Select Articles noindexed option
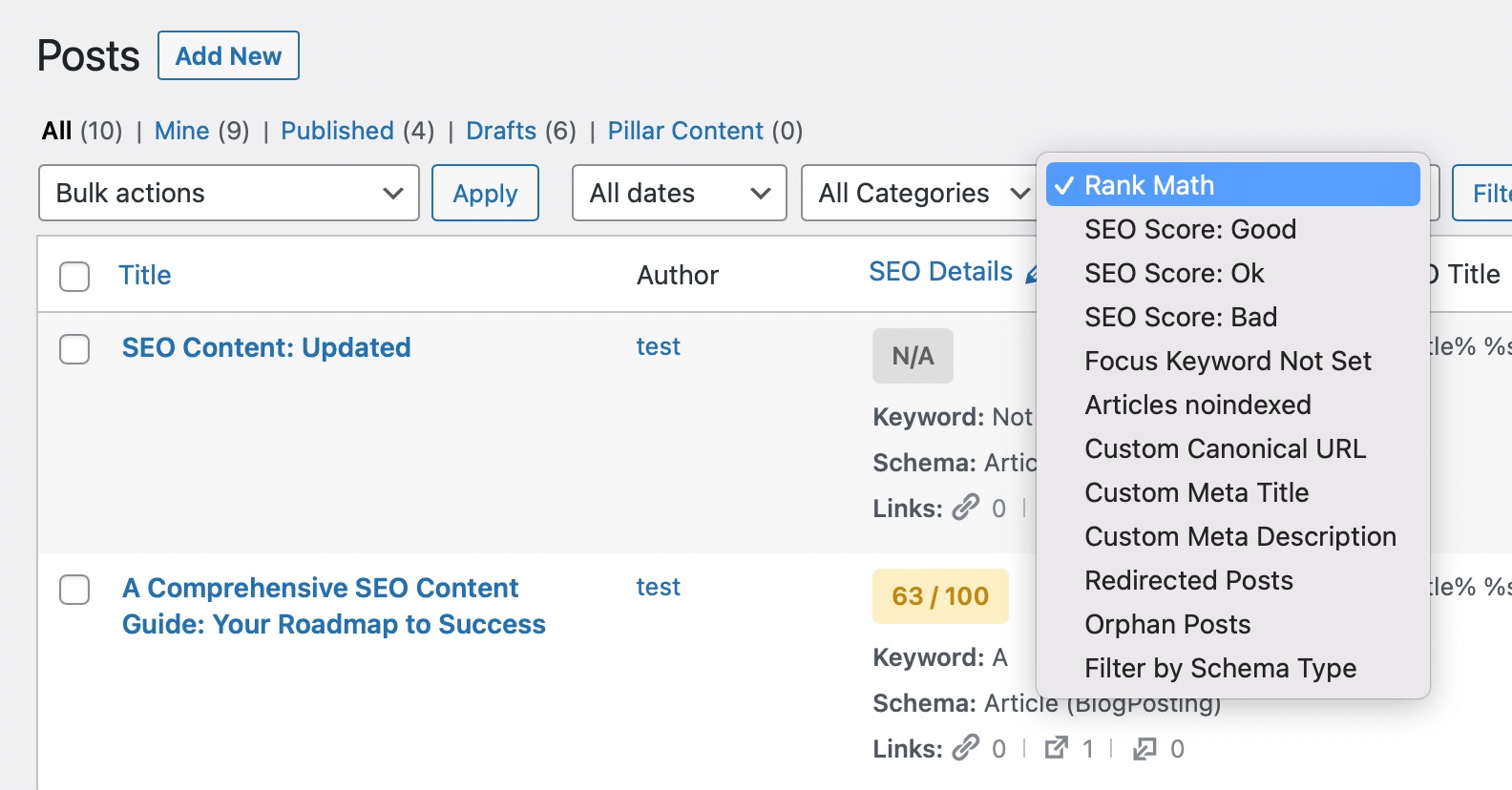 (x=1233, y=405)
